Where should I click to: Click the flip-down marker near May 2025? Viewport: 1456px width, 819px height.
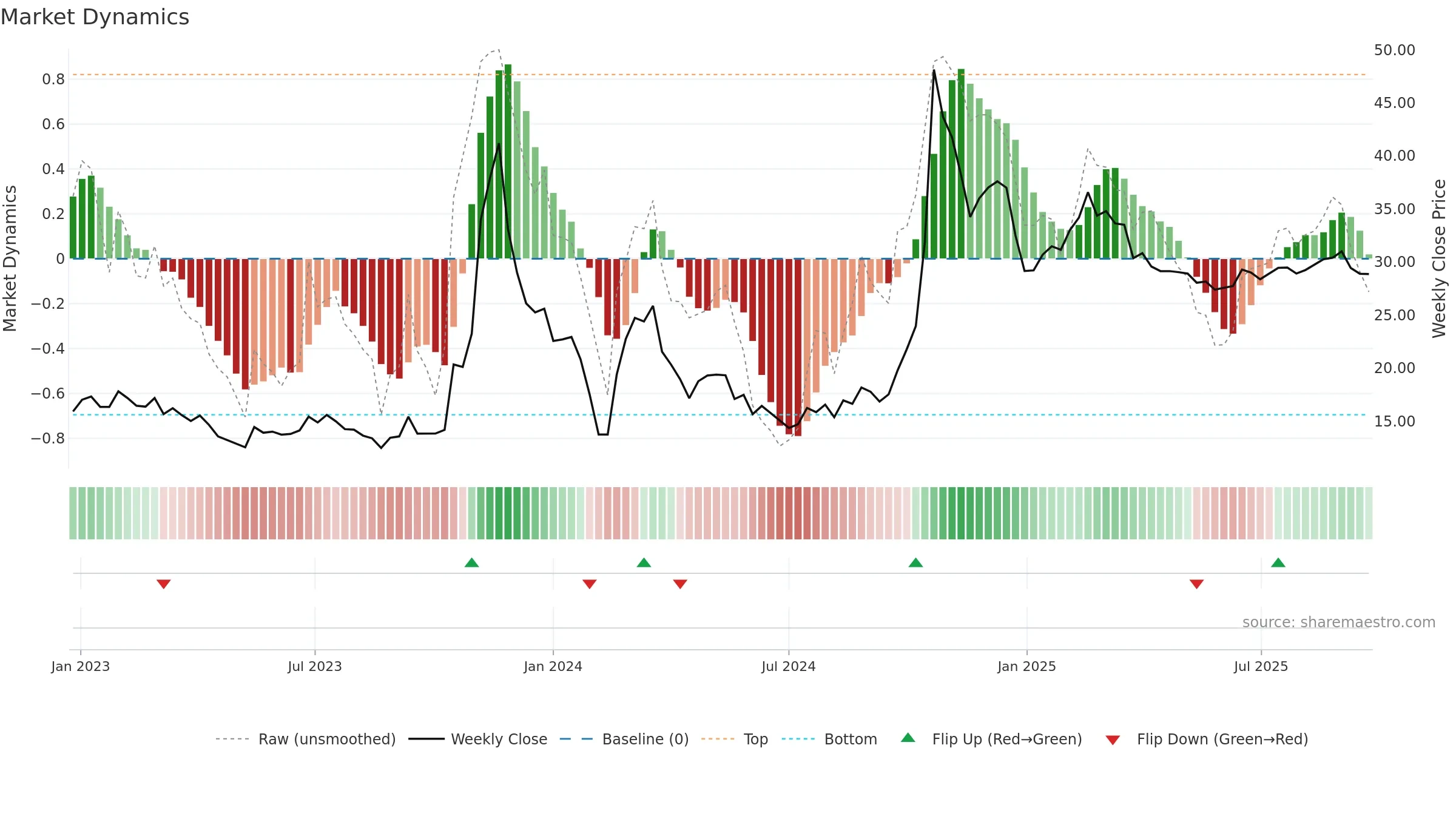(1196, 584)
